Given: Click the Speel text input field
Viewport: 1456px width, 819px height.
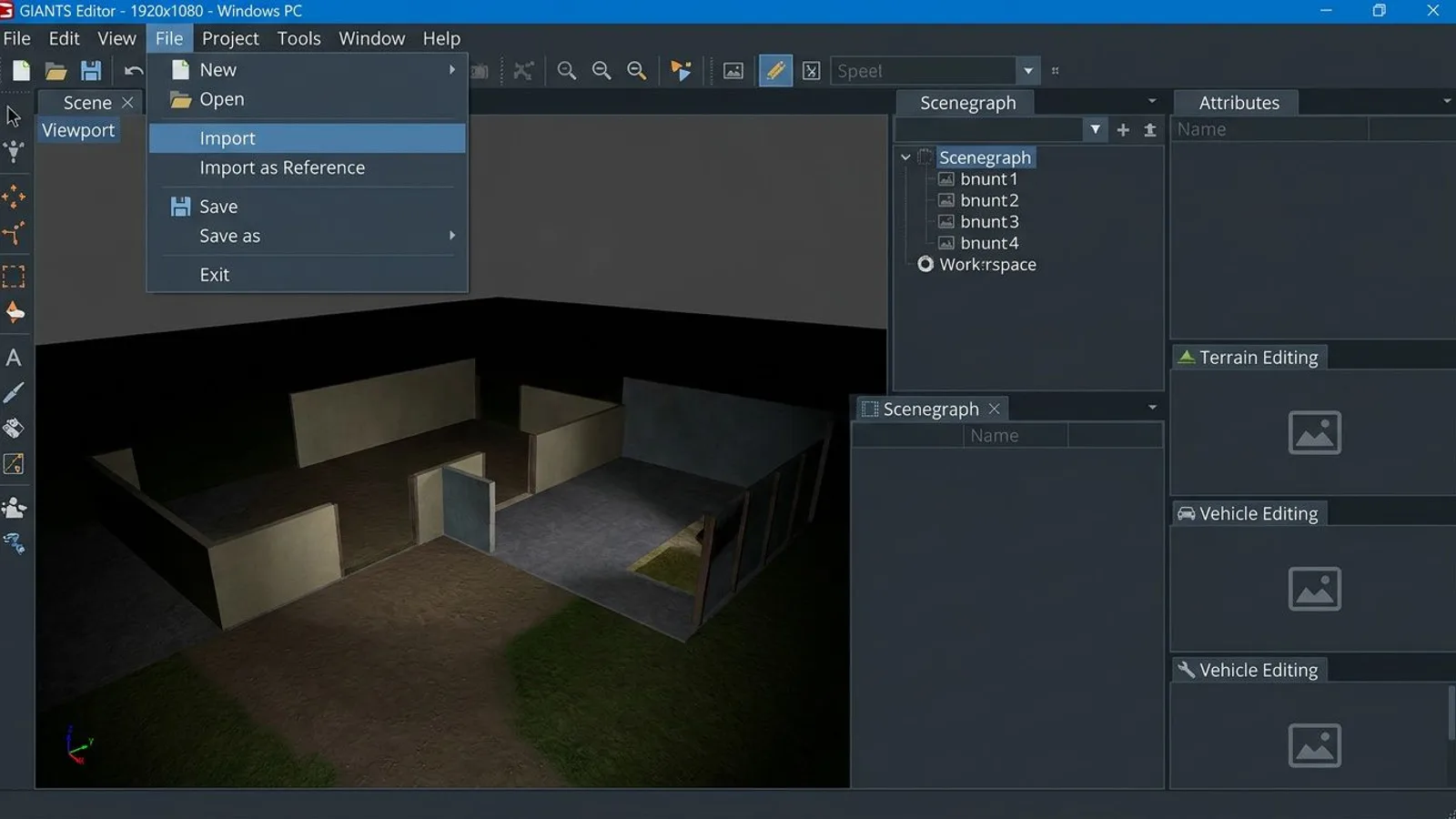Looking at the screenshot, I should coord(924,71).
